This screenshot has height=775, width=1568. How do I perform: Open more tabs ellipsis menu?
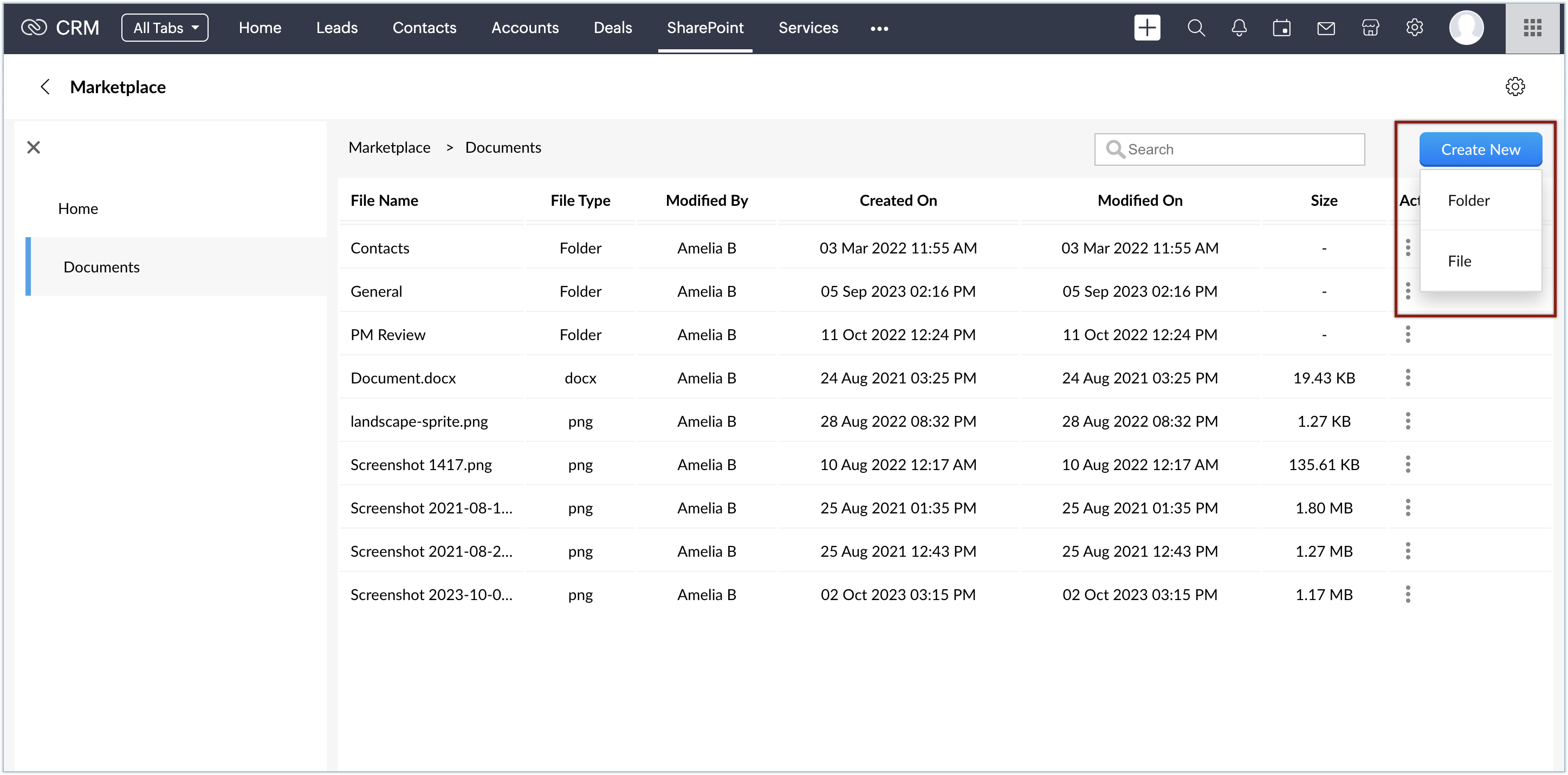pyautogui.click(x=879, y=28)
